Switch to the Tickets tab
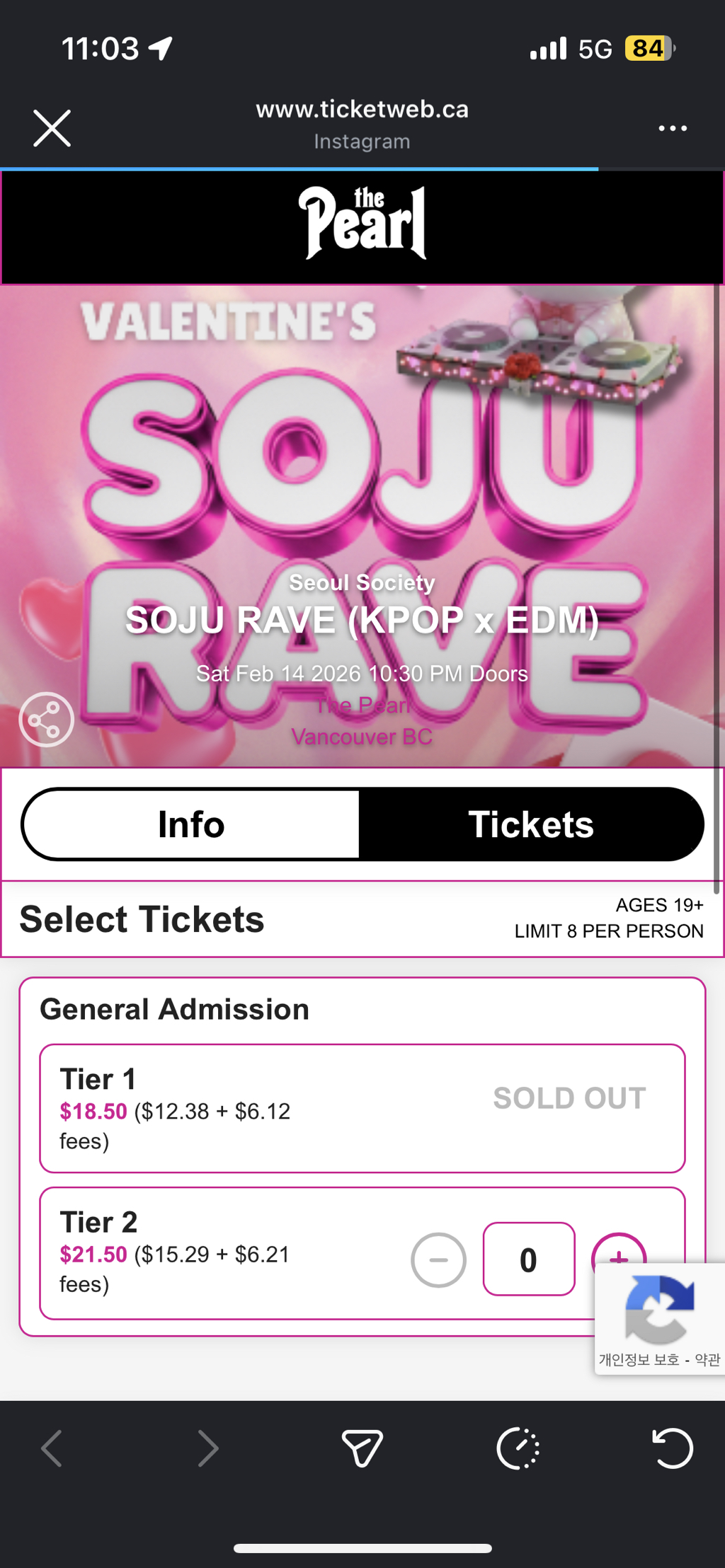The width and height of the screenshot is (725, 1568). pyautogui.click(x=531, y=824)
